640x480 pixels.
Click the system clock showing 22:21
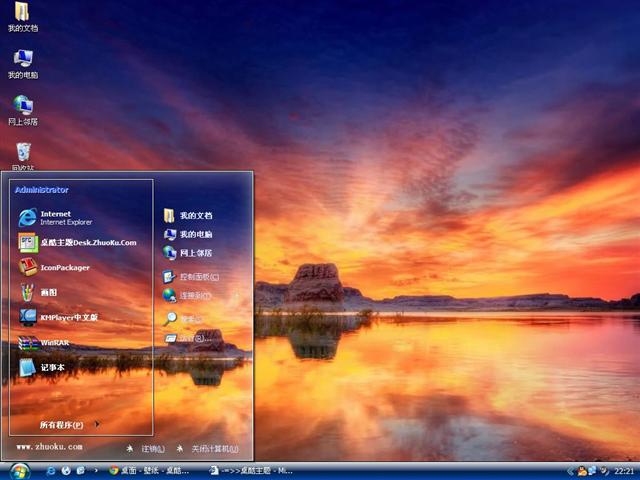[x=624, y=470]
